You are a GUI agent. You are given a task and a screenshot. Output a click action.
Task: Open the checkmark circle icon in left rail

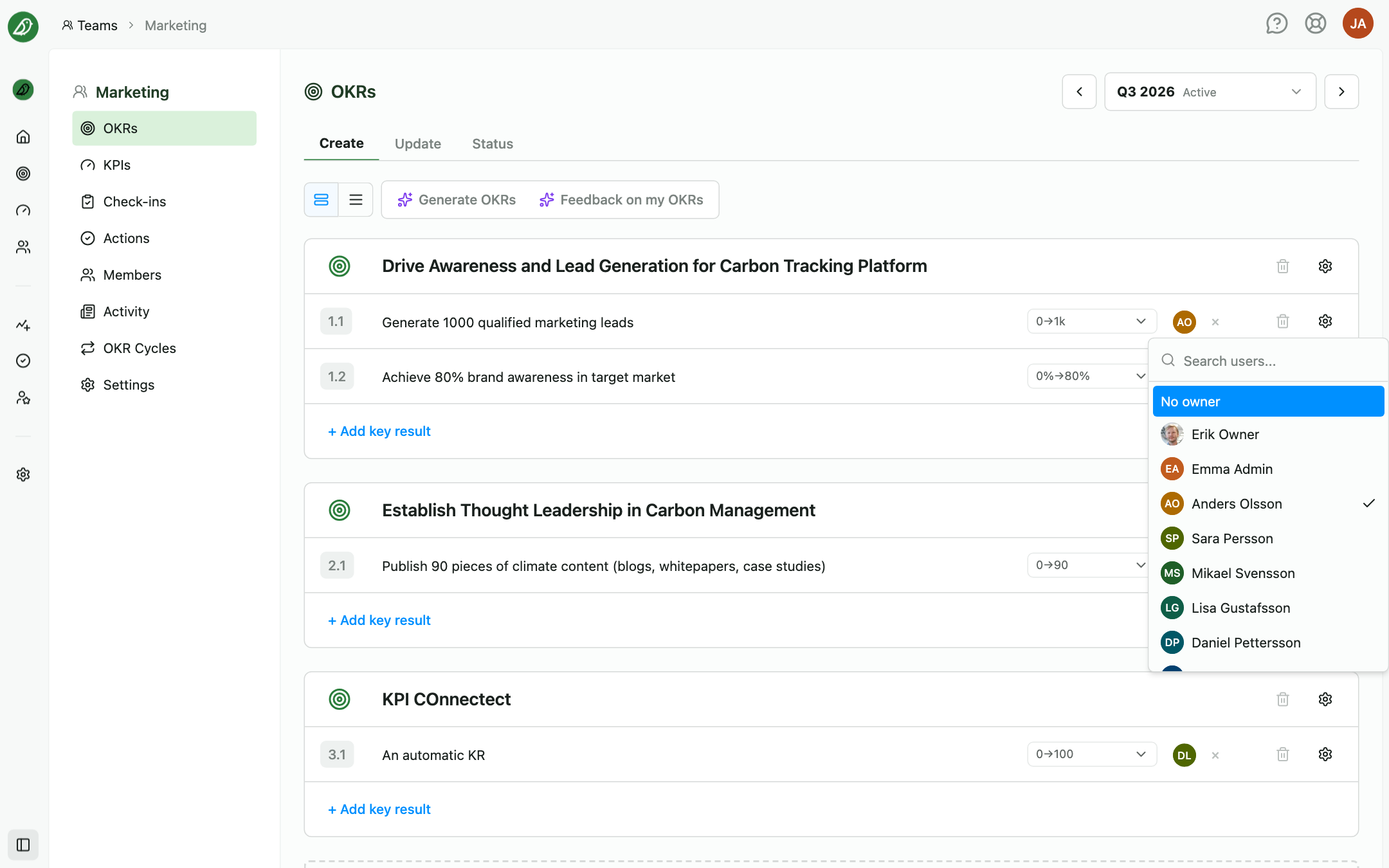[x=23, y=361]
